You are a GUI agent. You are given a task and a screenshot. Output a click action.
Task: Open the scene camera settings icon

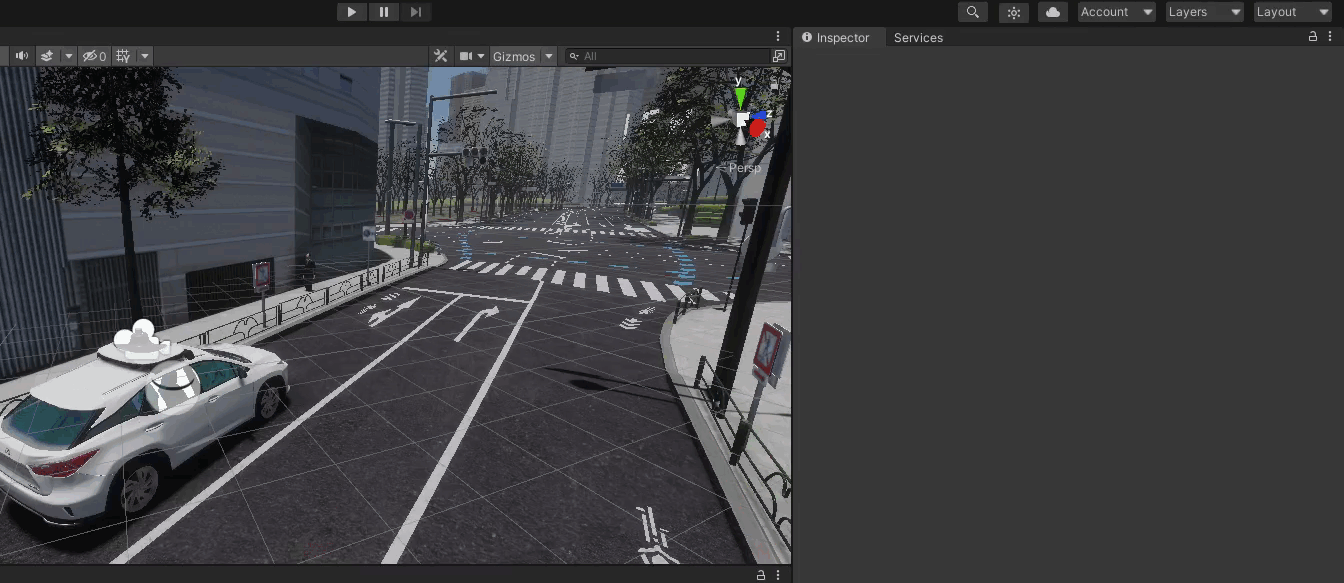coord(466,56)
